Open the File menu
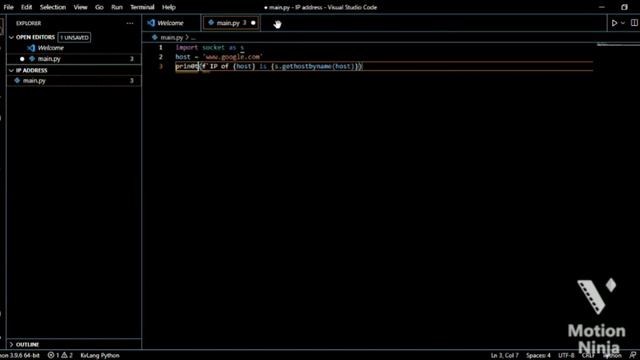Viewport: 640px width, 360px height. 9,7
